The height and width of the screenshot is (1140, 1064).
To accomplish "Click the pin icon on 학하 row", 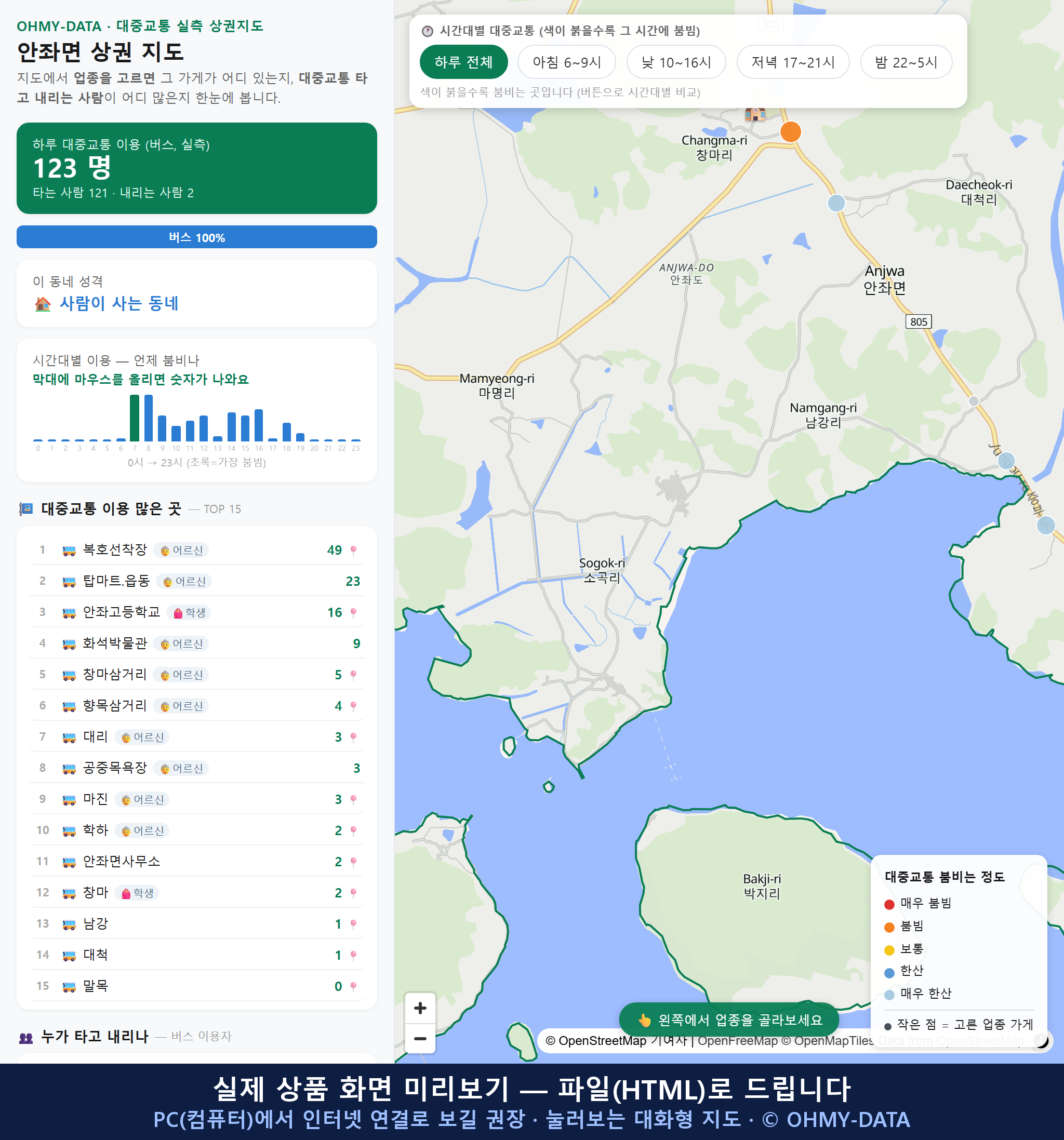I will click(353, 831).
